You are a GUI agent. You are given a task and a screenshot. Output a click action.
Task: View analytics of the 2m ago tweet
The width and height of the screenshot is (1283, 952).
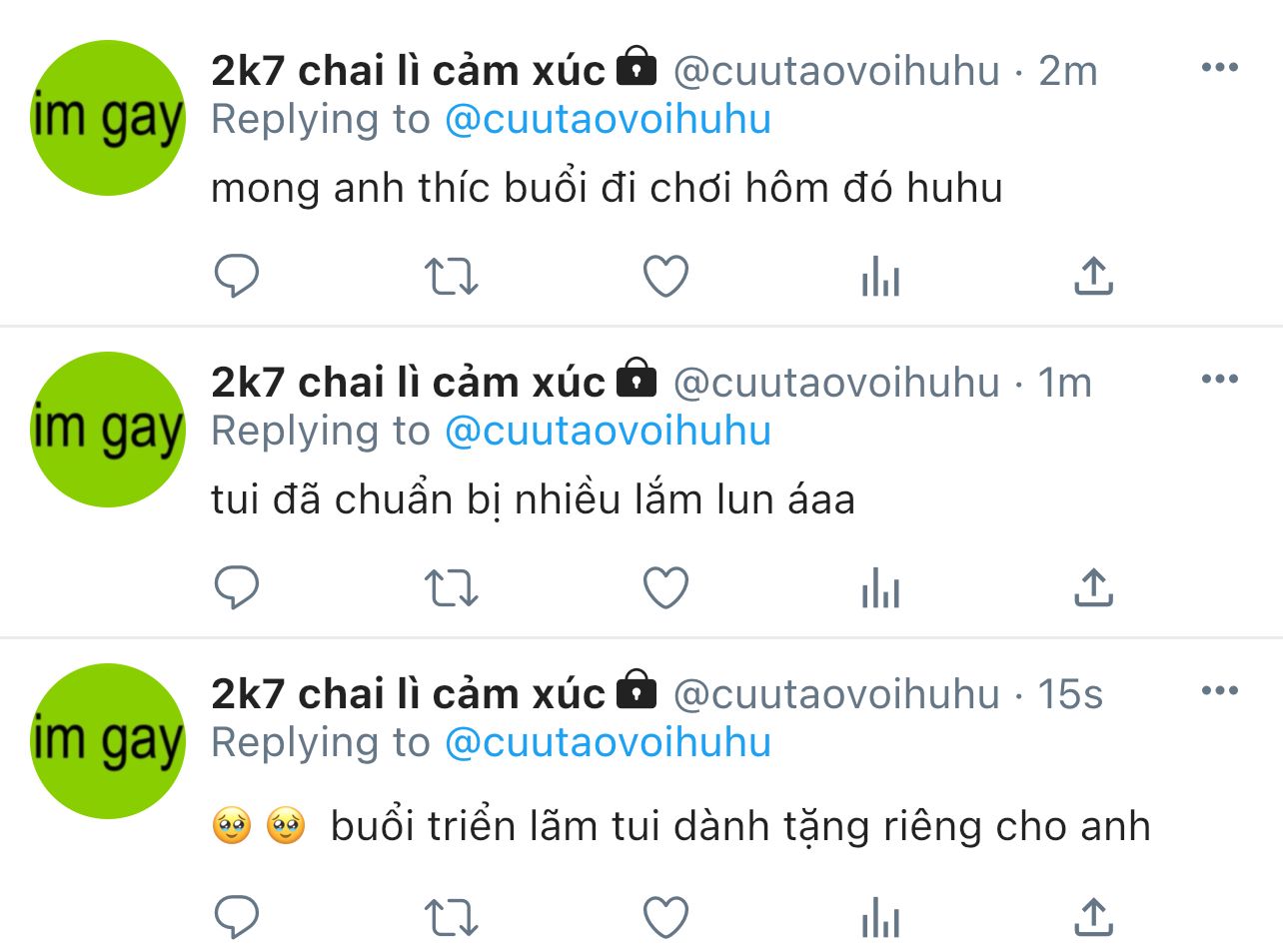(880, 277)
